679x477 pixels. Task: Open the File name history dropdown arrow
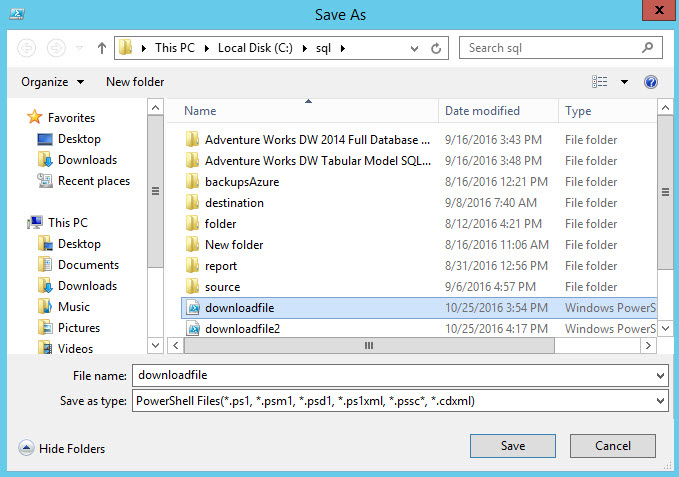click(x=659, y=375)
